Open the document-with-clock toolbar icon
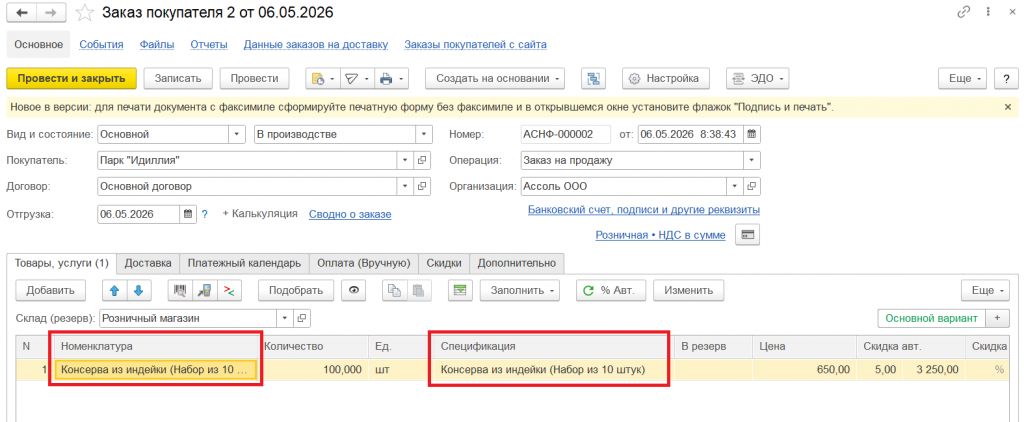 [323, 78]
